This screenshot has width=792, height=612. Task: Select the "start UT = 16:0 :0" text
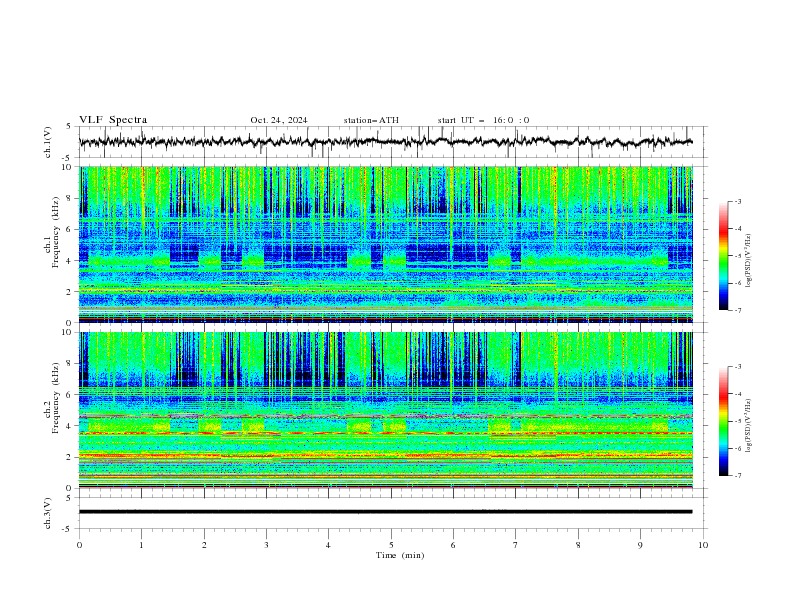point(483,120)
